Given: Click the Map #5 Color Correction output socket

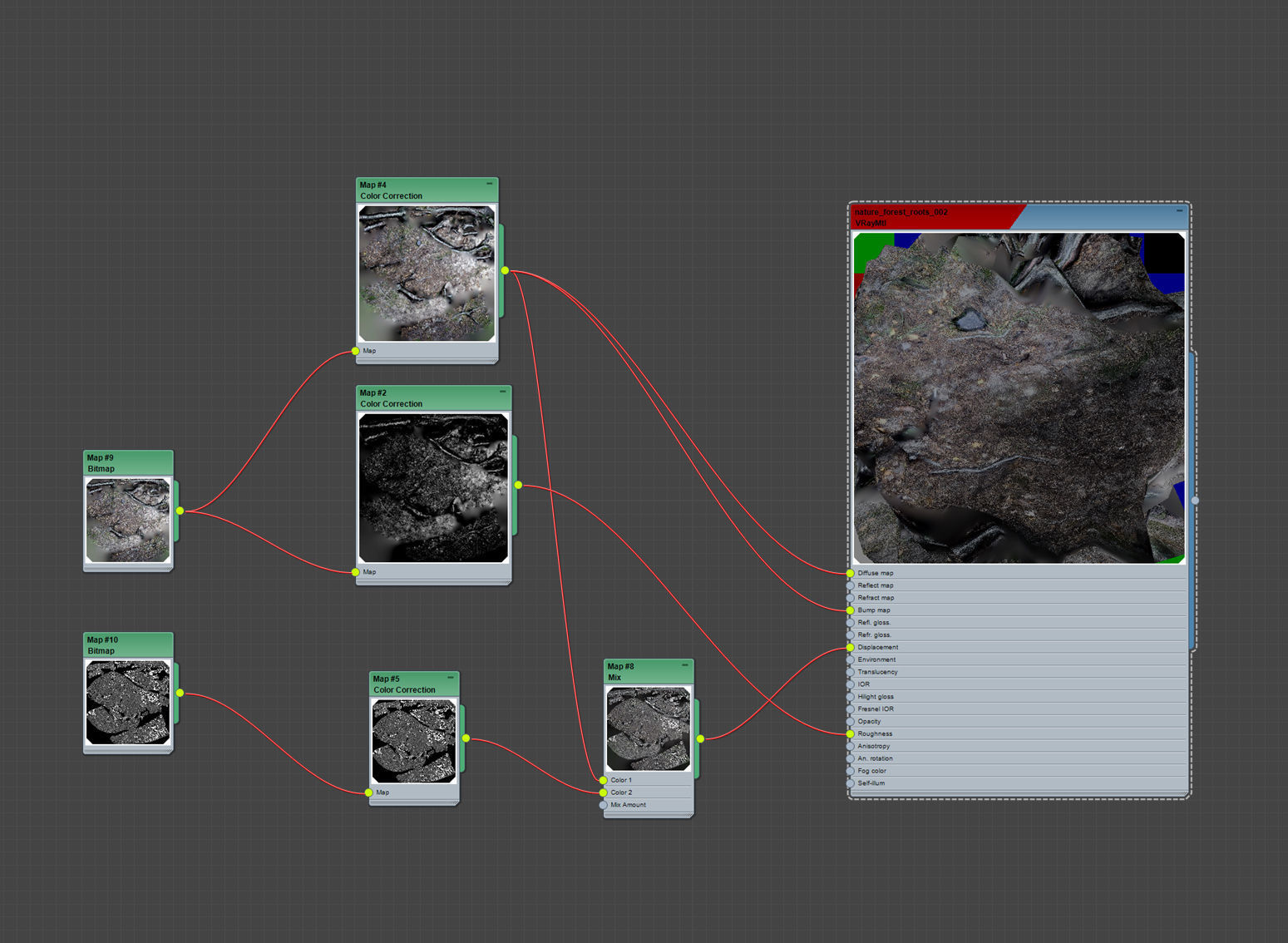Looking at the screenshot, I should click(x=466, y=738).
